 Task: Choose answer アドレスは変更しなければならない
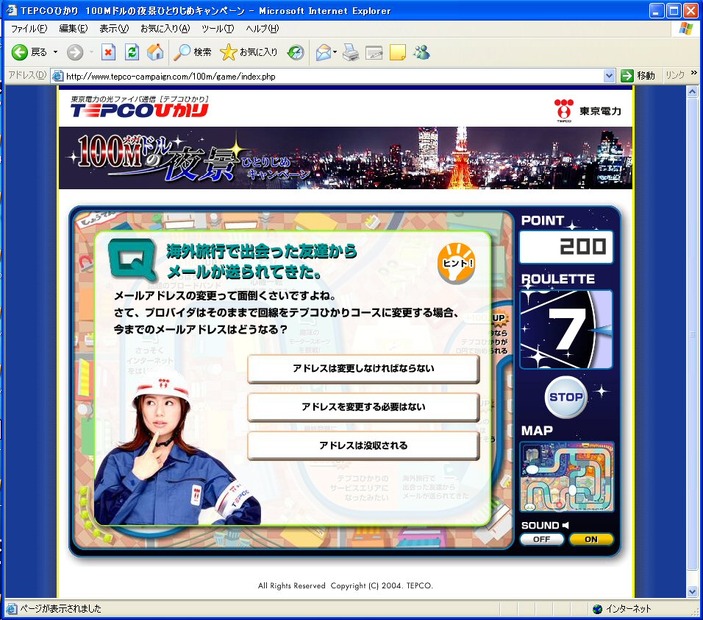[x=363, y=369]
